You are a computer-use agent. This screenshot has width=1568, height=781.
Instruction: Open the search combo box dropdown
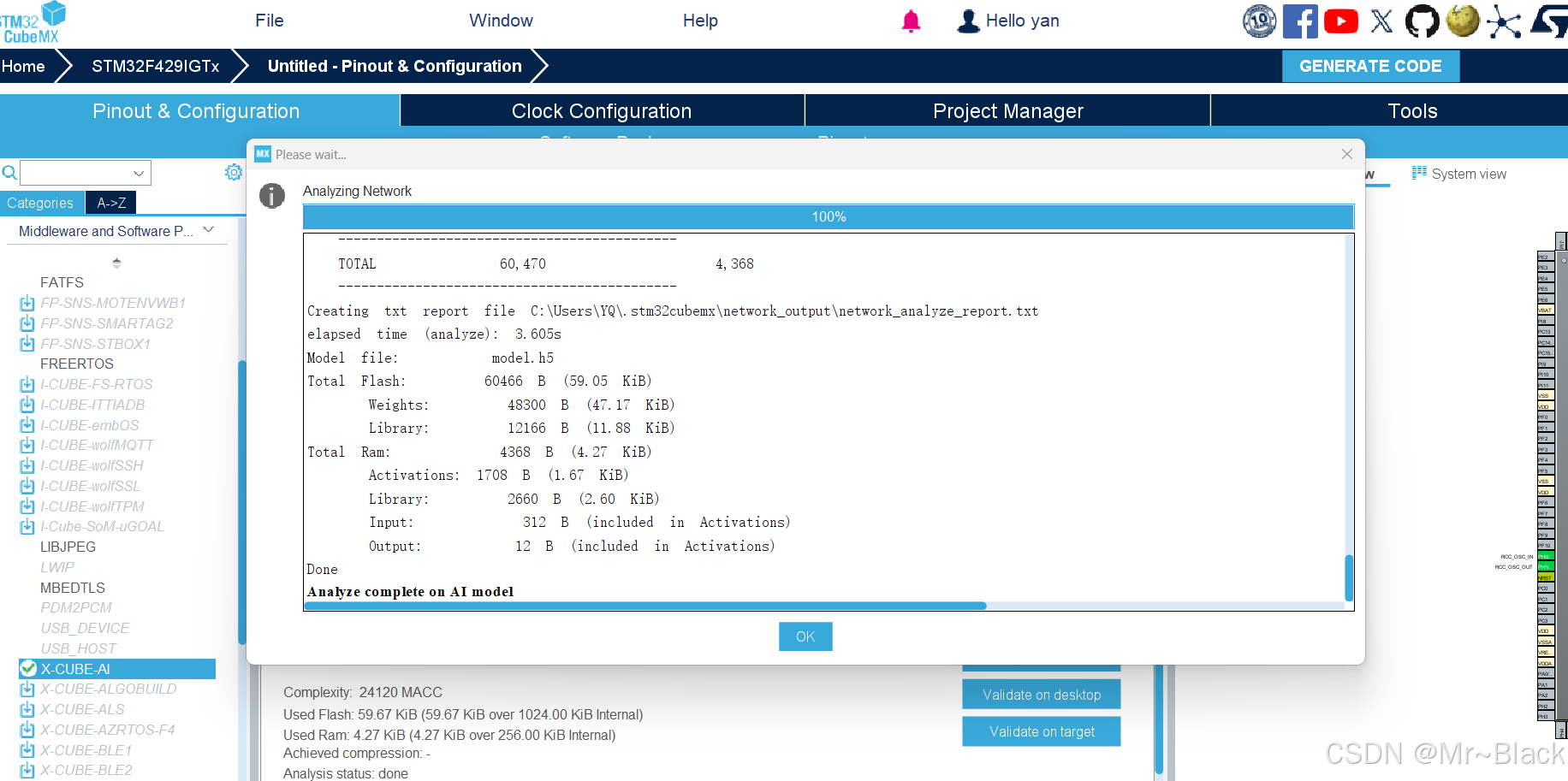coord(138,173)
